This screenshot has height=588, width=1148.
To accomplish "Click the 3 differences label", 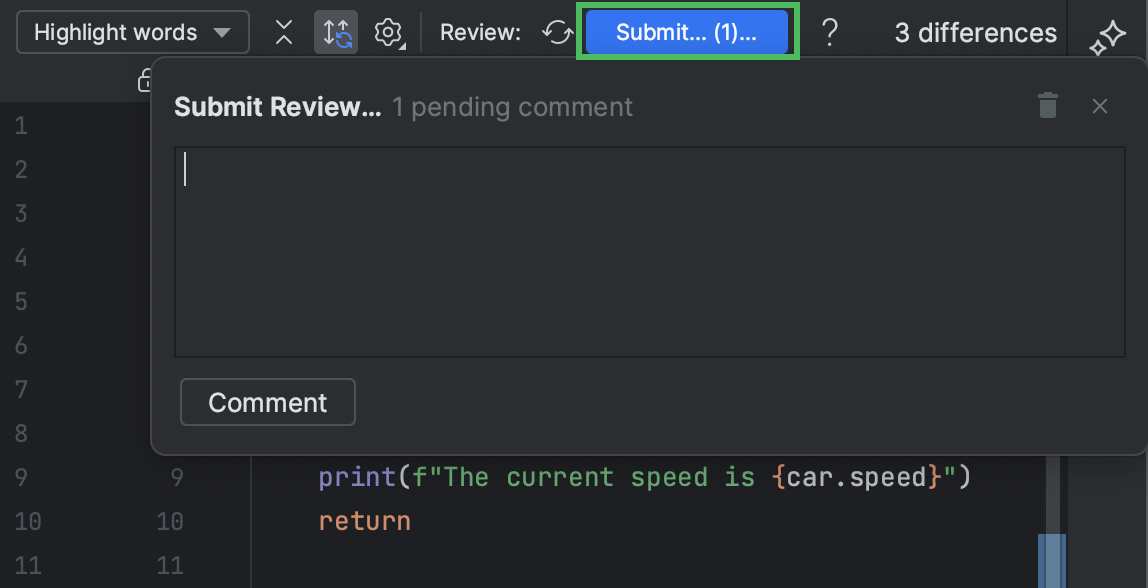I will point(975,31).
